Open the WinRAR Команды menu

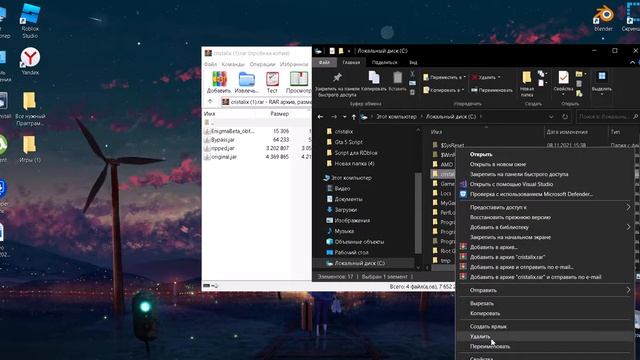point(233,64)
